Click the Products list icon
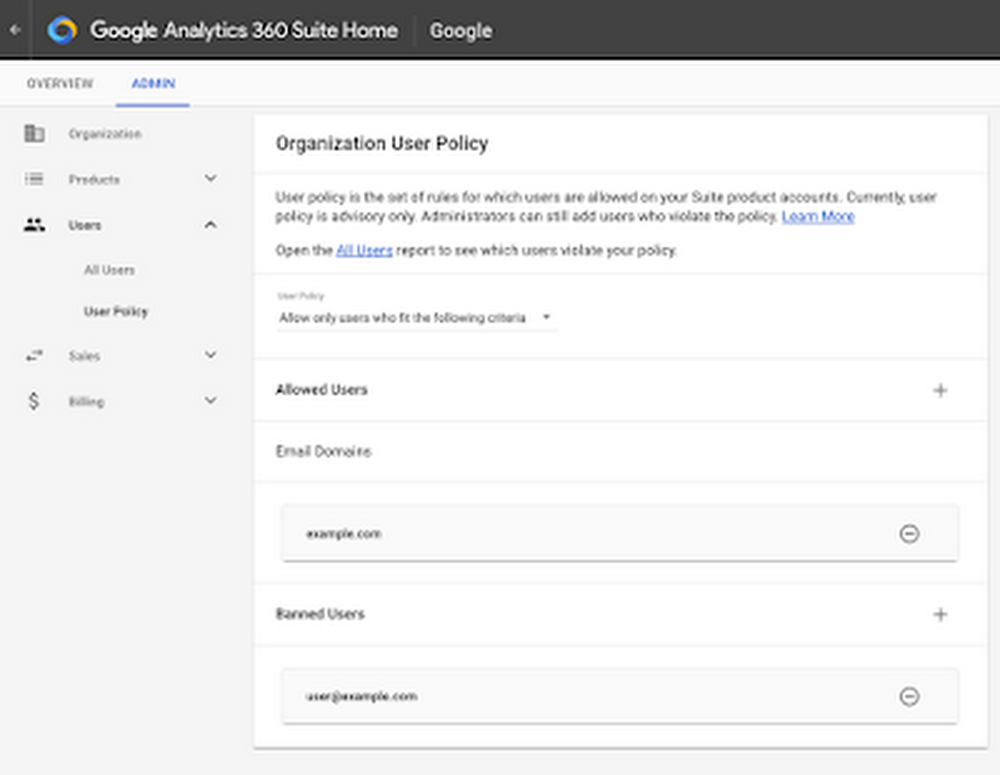 pos(34,179)
